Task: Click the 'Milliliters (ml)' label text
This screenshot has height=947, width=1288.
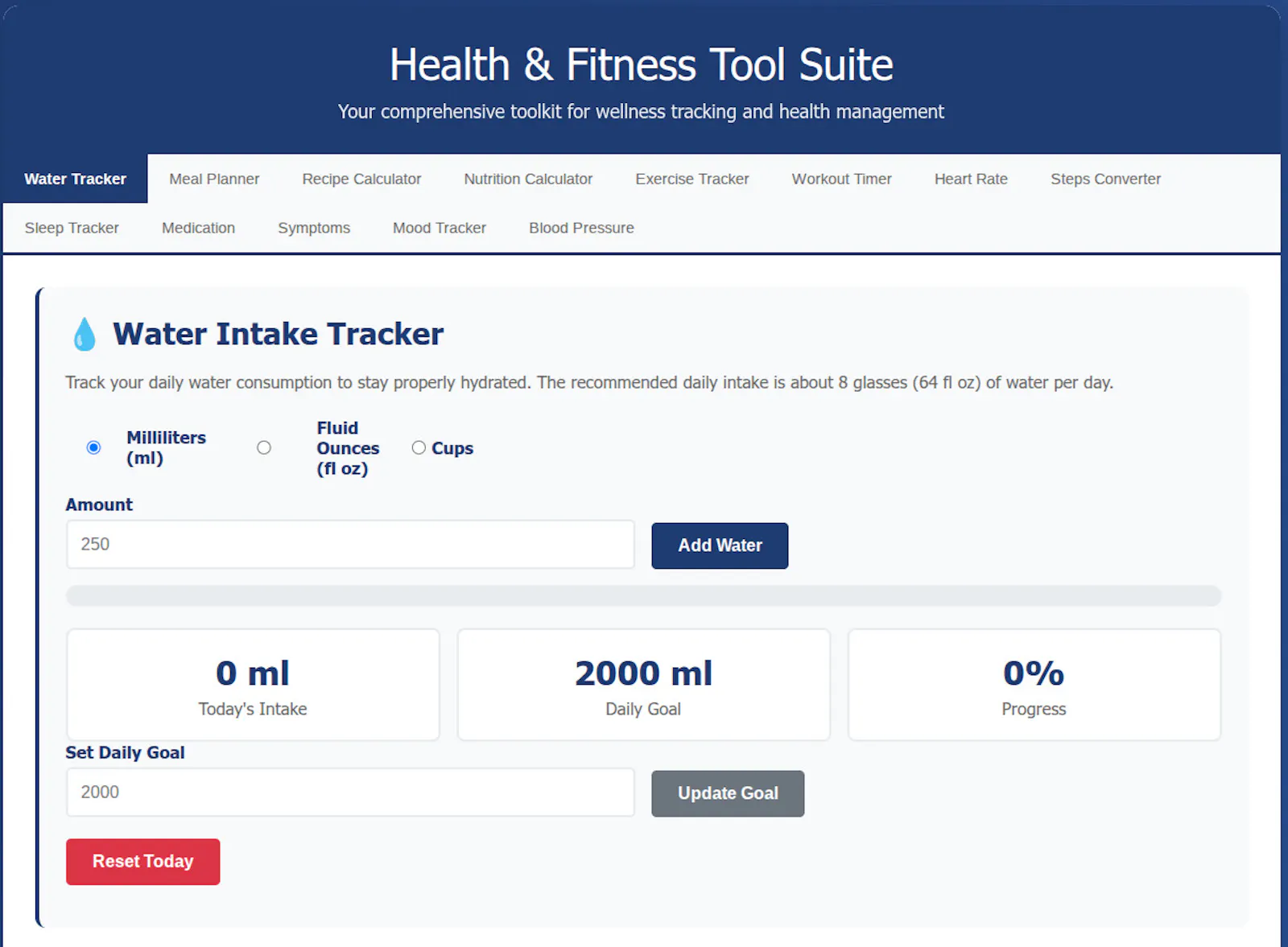Action: point(166,447)
